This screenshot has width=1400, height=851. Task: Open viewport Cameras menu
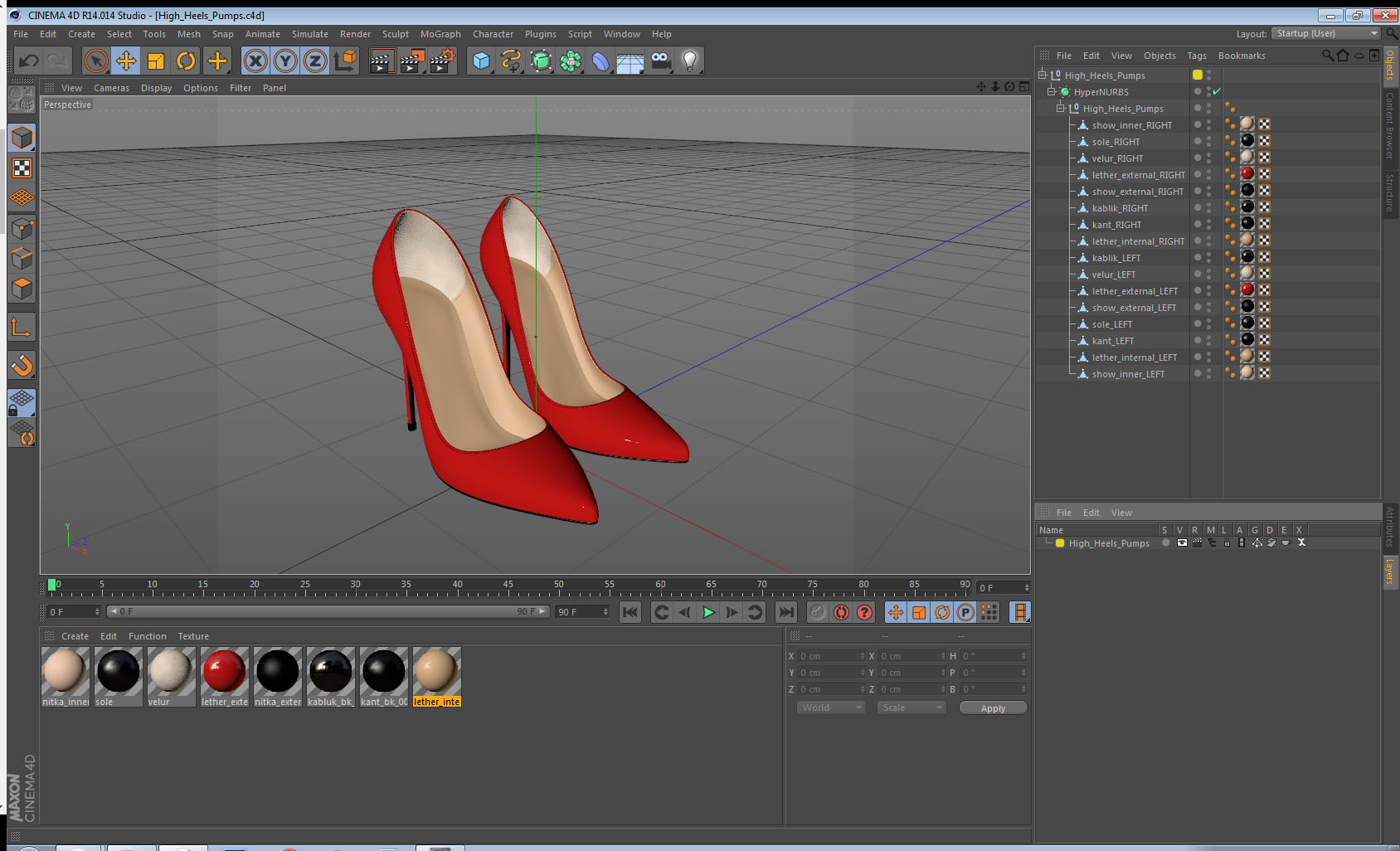pos(111,88)
